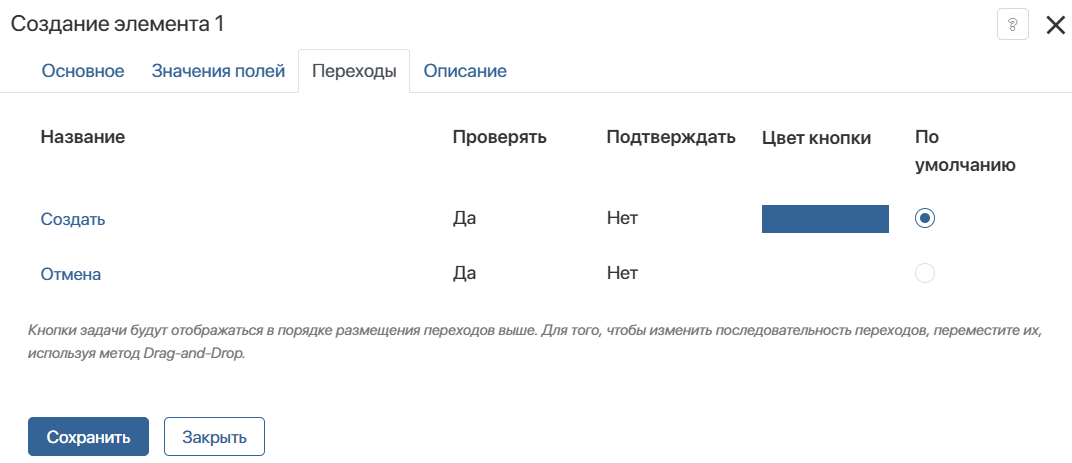This screenshot has height=463, width=1072.
Task: Open the Отмена transition link
Action: coord(71,274)
